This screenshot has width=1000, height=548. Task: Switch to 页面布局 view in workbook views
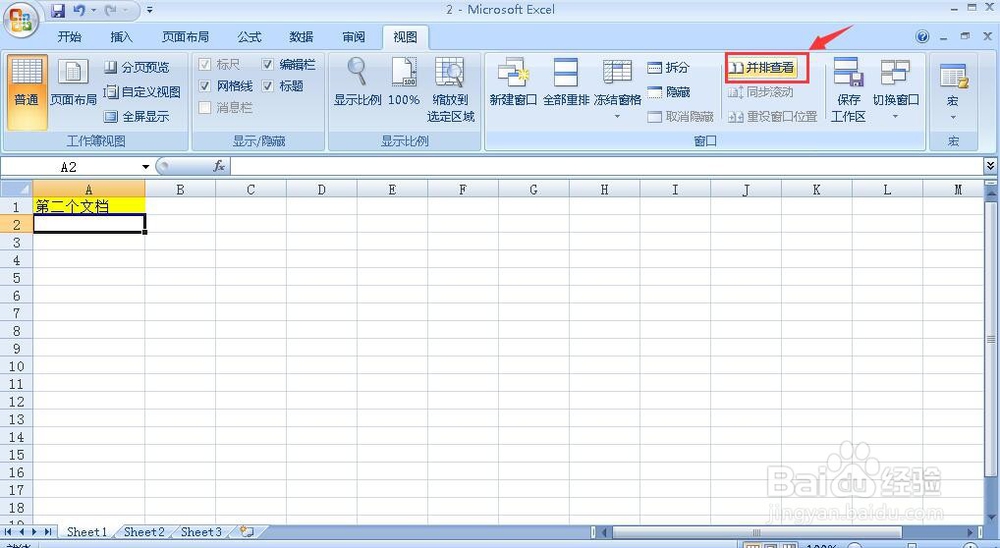coord(73,84)
